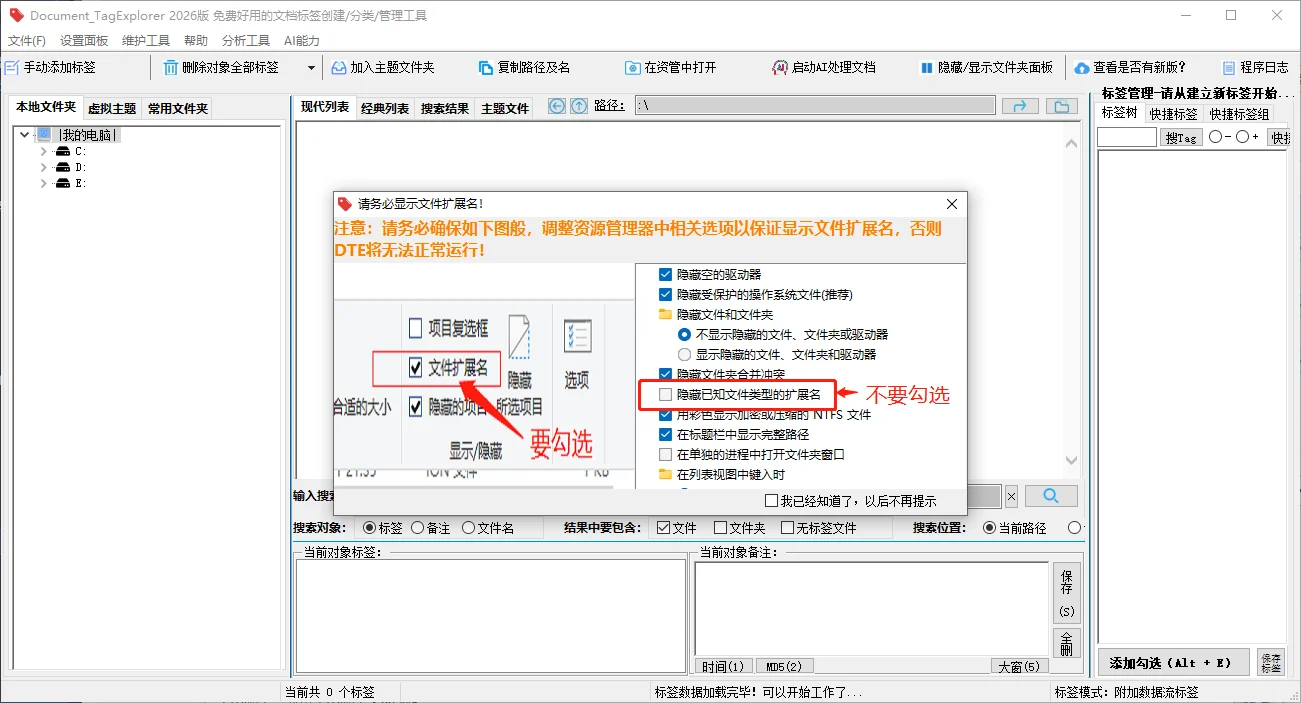Open the 维护工具 menu
1301x703 pixels.
(x=146, y=41)
